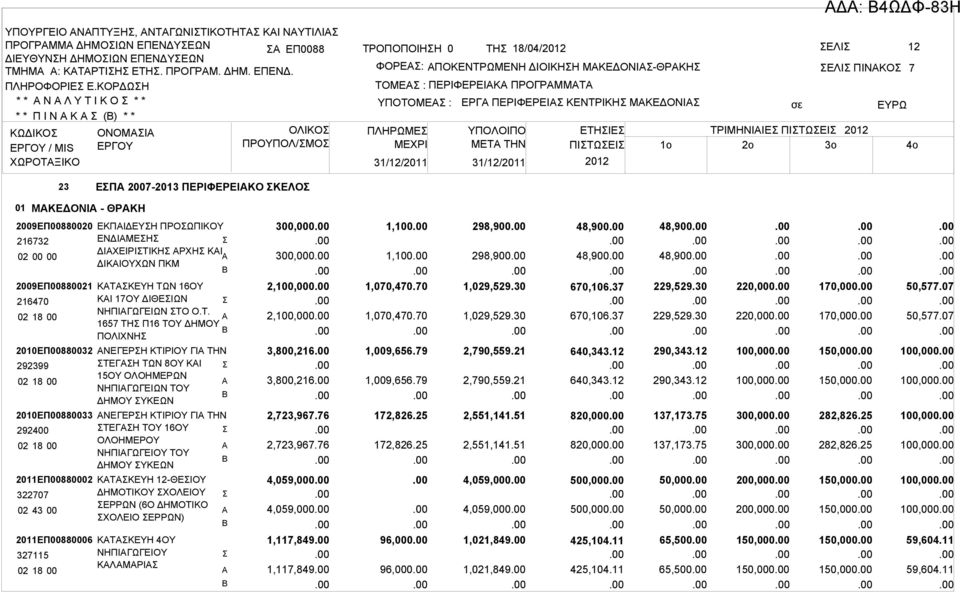This screenshot has width=960, height=592.
Task: Click MIS number '322707'
Action: click(32, 495)
